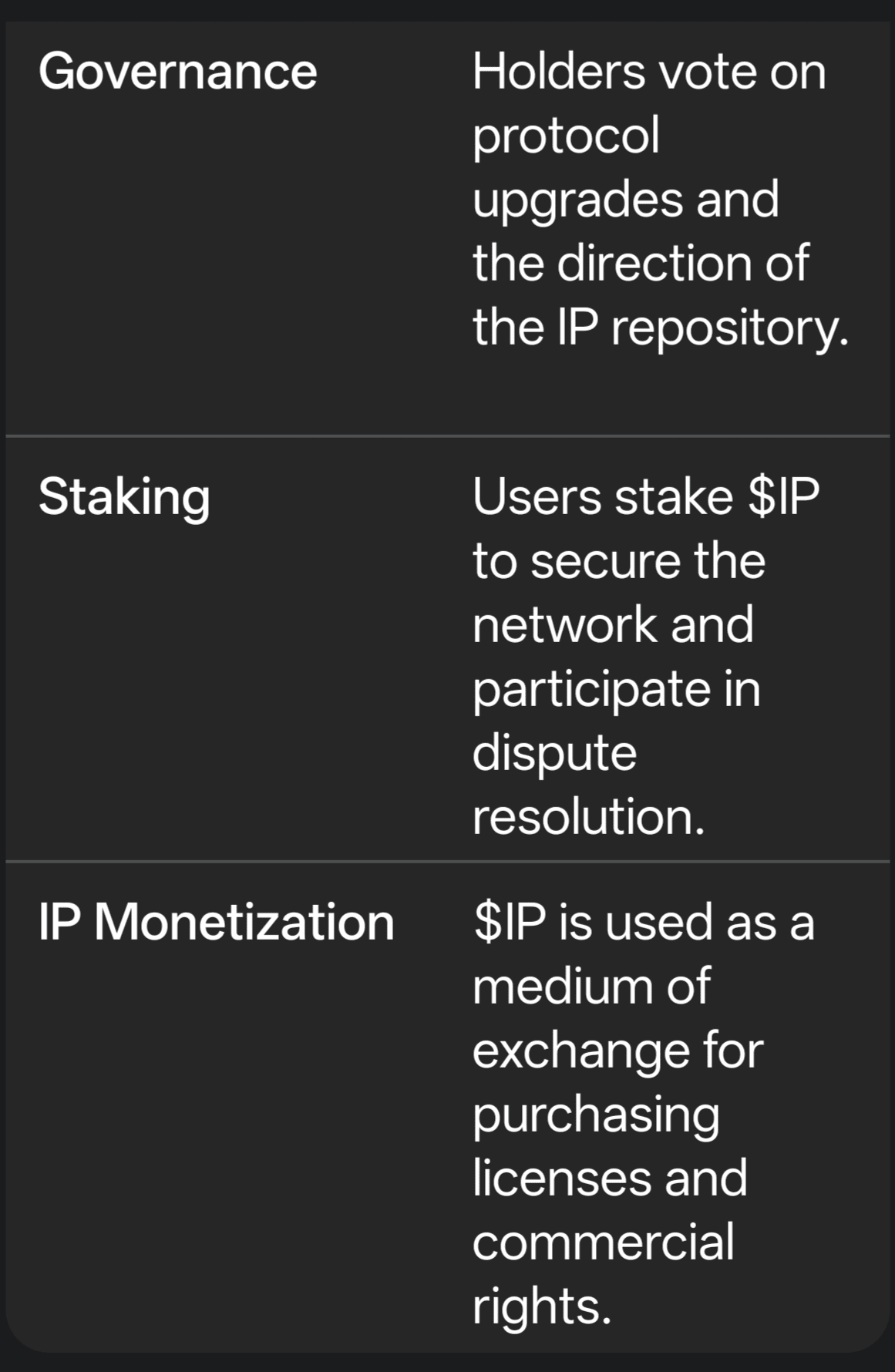Click the "Holders vote on" text line
895x1372 pixels.
pyautogui.click(x=649, y=72)
